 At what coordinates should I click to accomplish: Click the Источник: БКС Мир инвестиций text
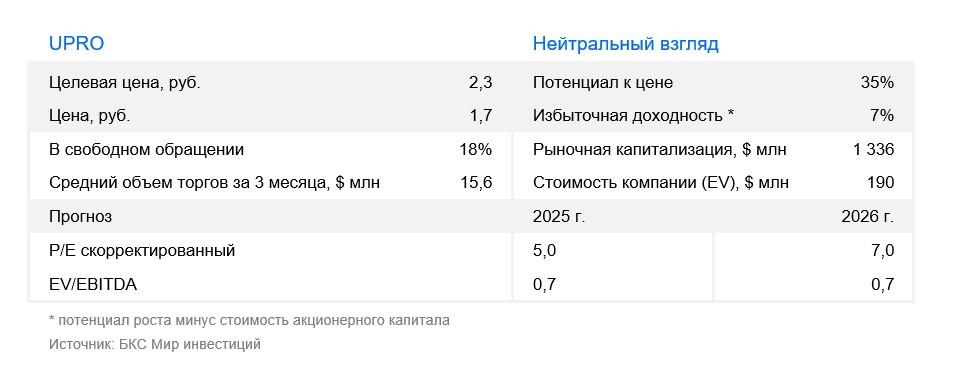[x=155, y=345]
